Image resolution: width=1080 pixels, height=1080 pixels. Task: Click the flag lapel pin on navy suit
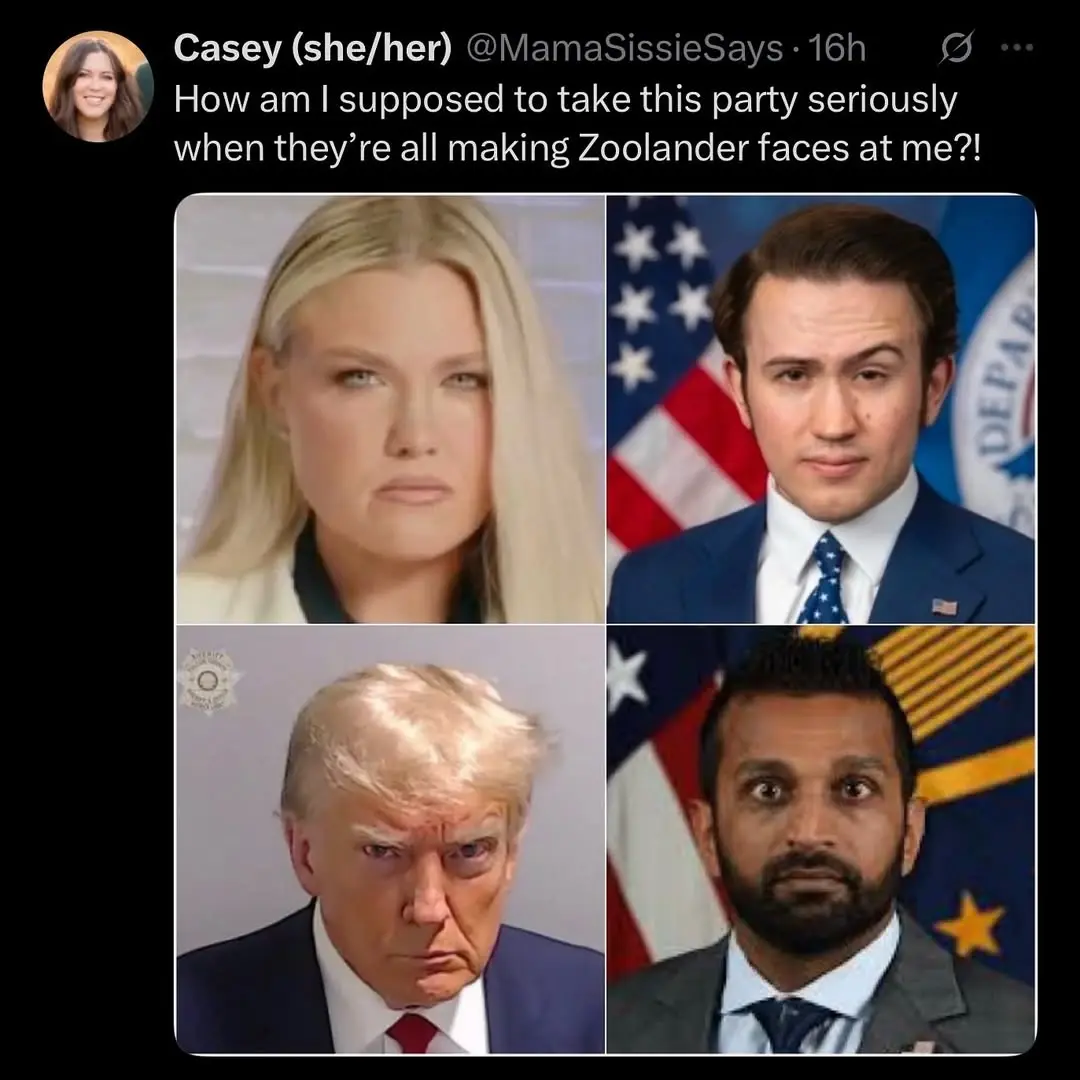(944, 607)
